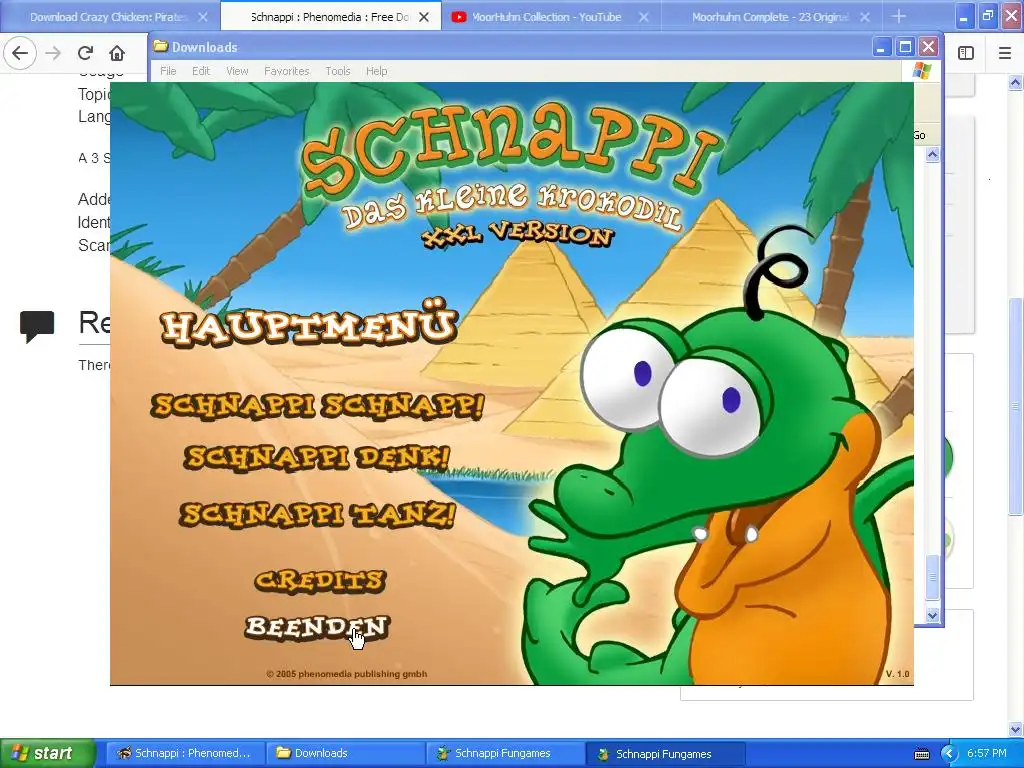Reload the browser page

(85, 53)
